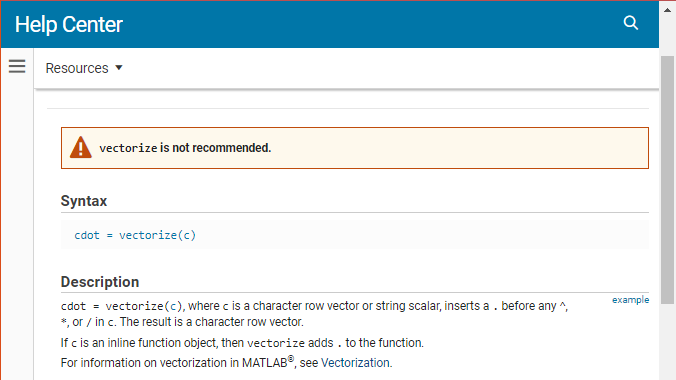Open the Vectorization documentation link
The height and width of the screenshot is (380, 676).
[355, 363]
